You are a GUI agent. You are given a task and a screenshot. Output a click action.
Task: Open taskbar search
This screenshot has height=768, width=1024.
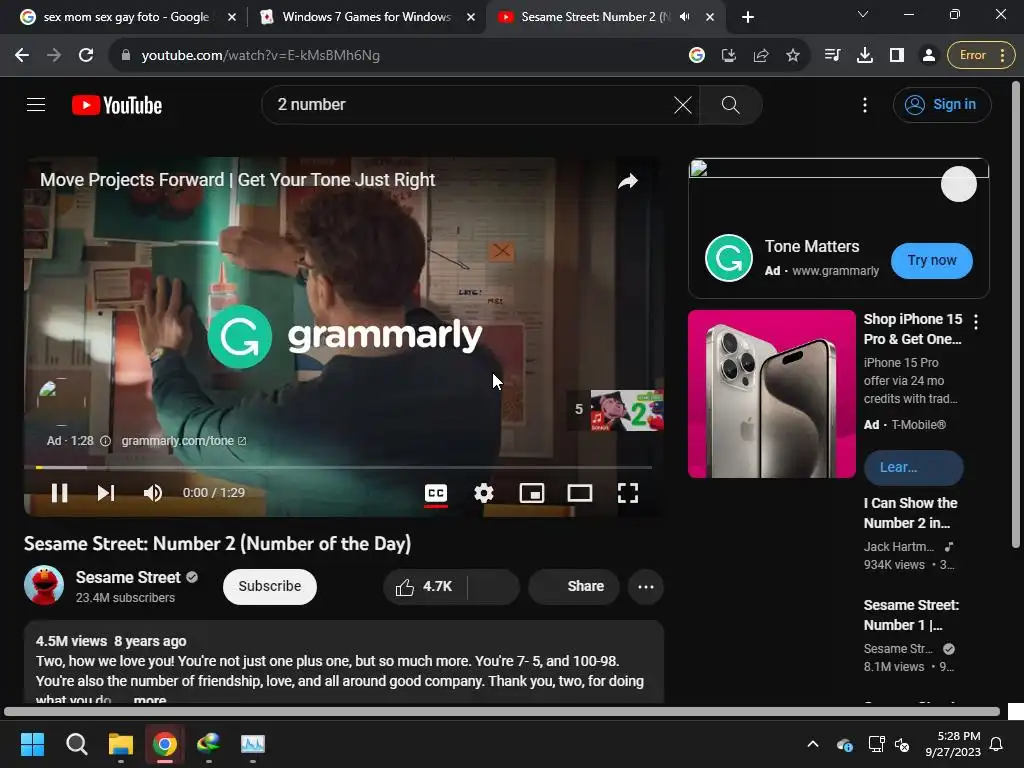click(x=76, y=744)
